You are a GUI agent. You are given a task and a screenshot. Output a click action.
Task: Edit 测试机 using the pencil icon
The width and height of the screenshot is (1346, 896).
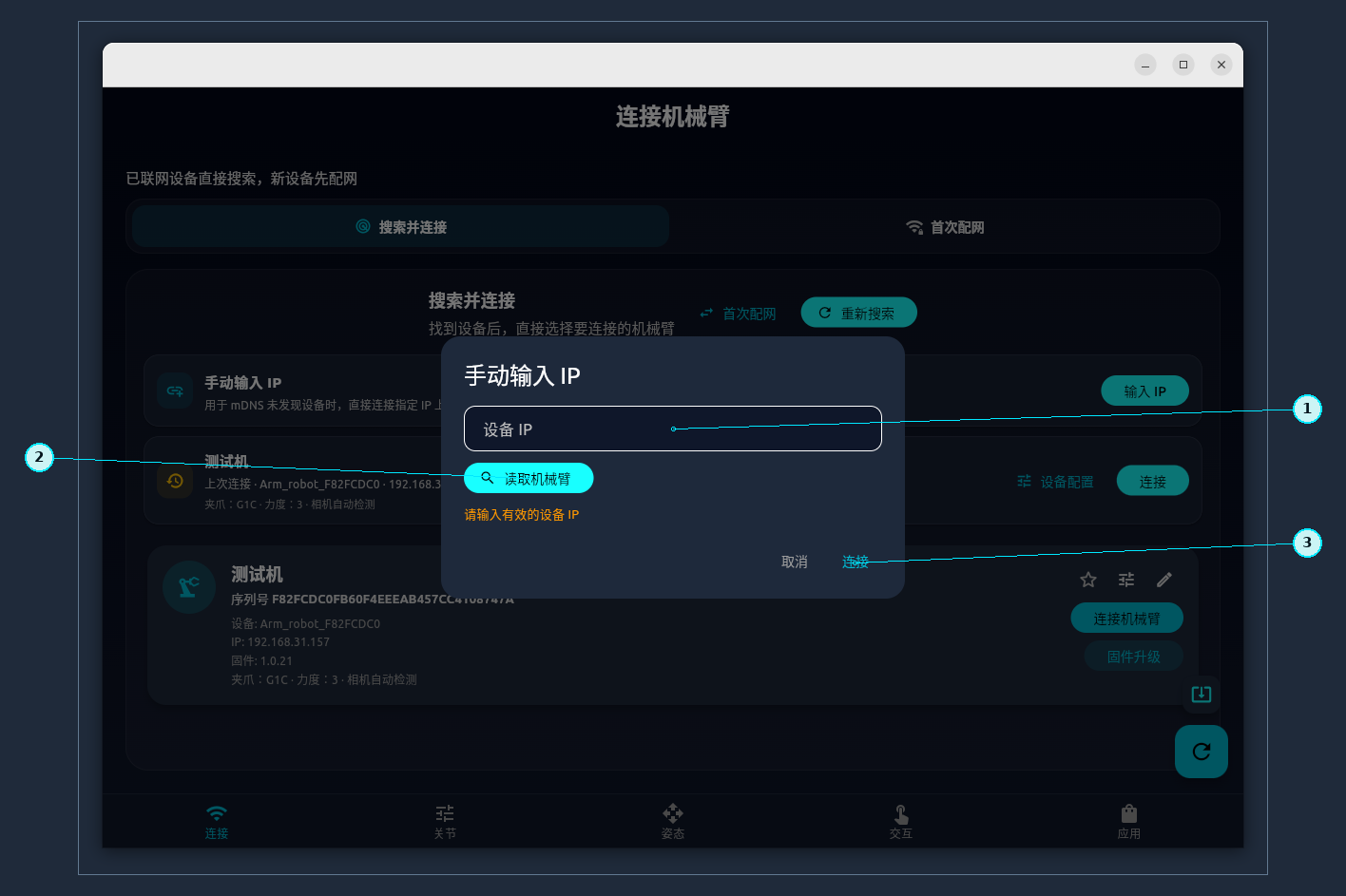[x=1164, y=580]
